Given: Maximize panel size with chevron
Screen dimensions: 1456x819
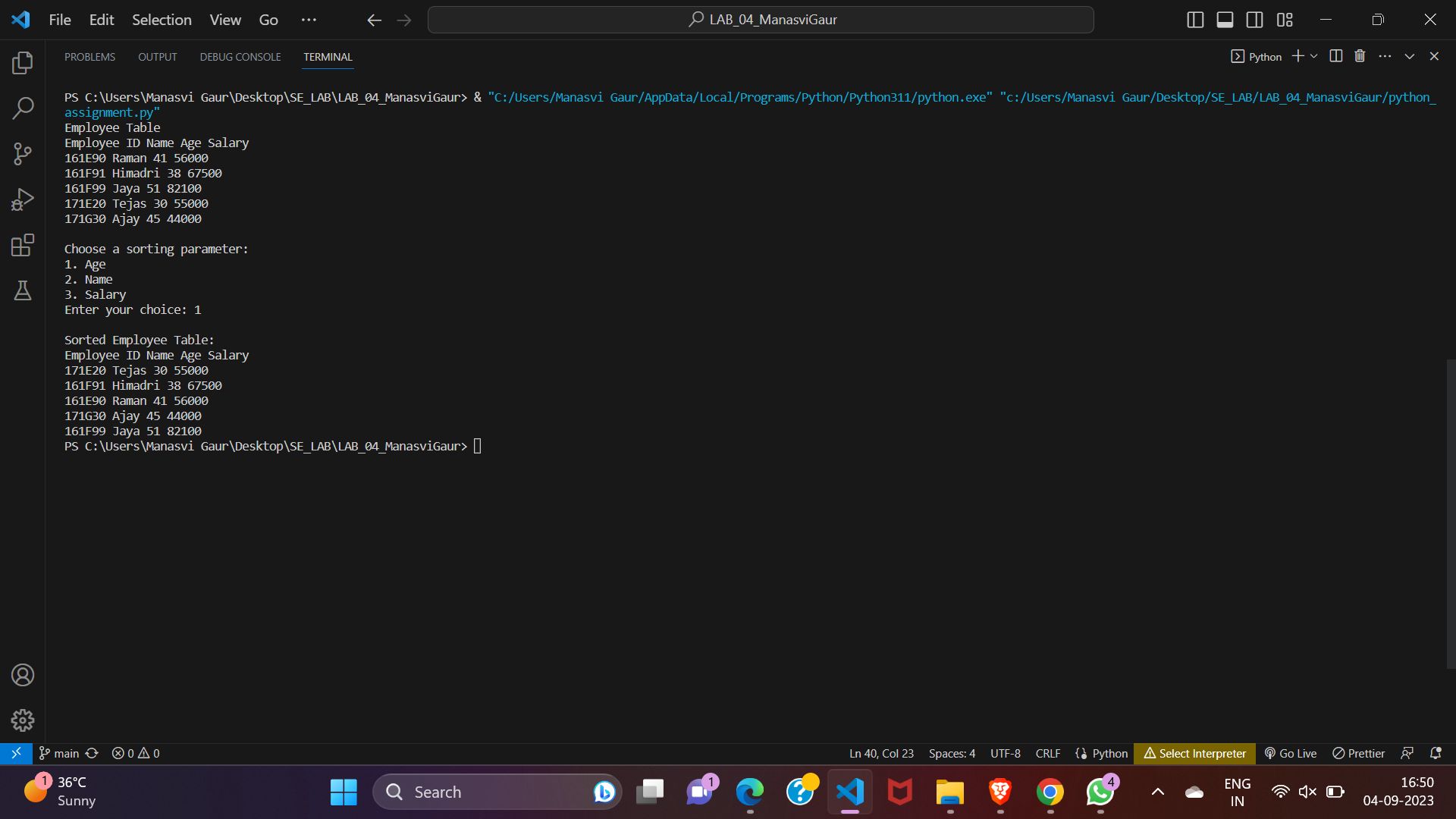Looking at the screenshot, I should tap(1410, 56).
